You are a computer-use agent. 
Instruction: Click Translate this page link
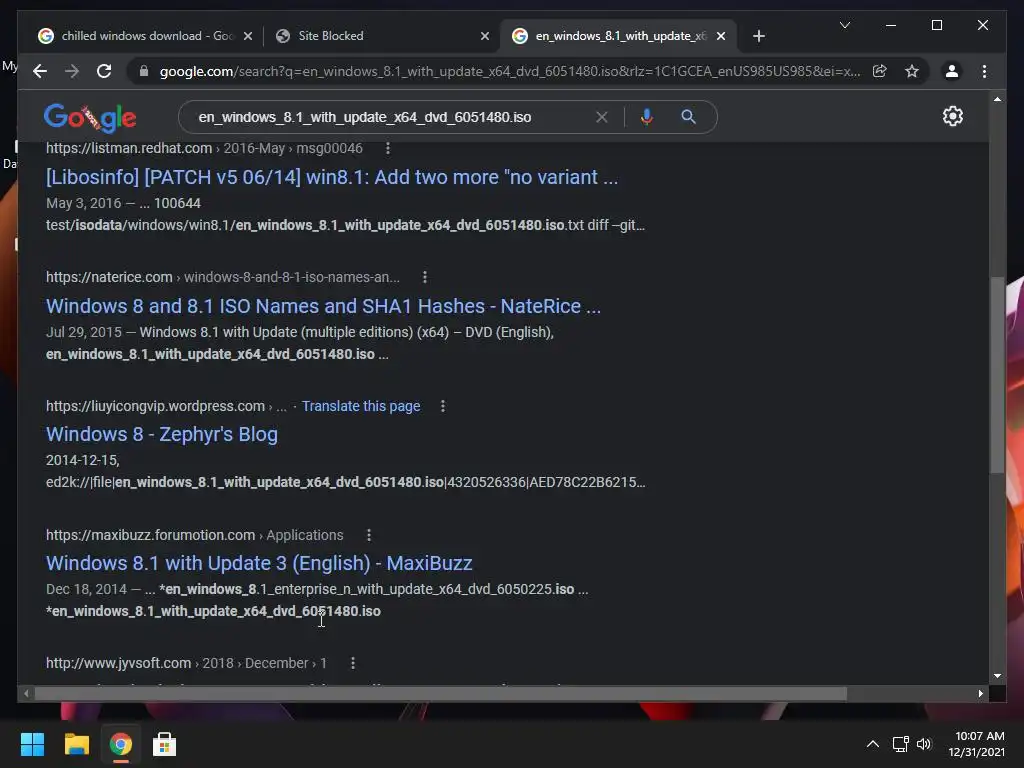[x=361, y=406]
